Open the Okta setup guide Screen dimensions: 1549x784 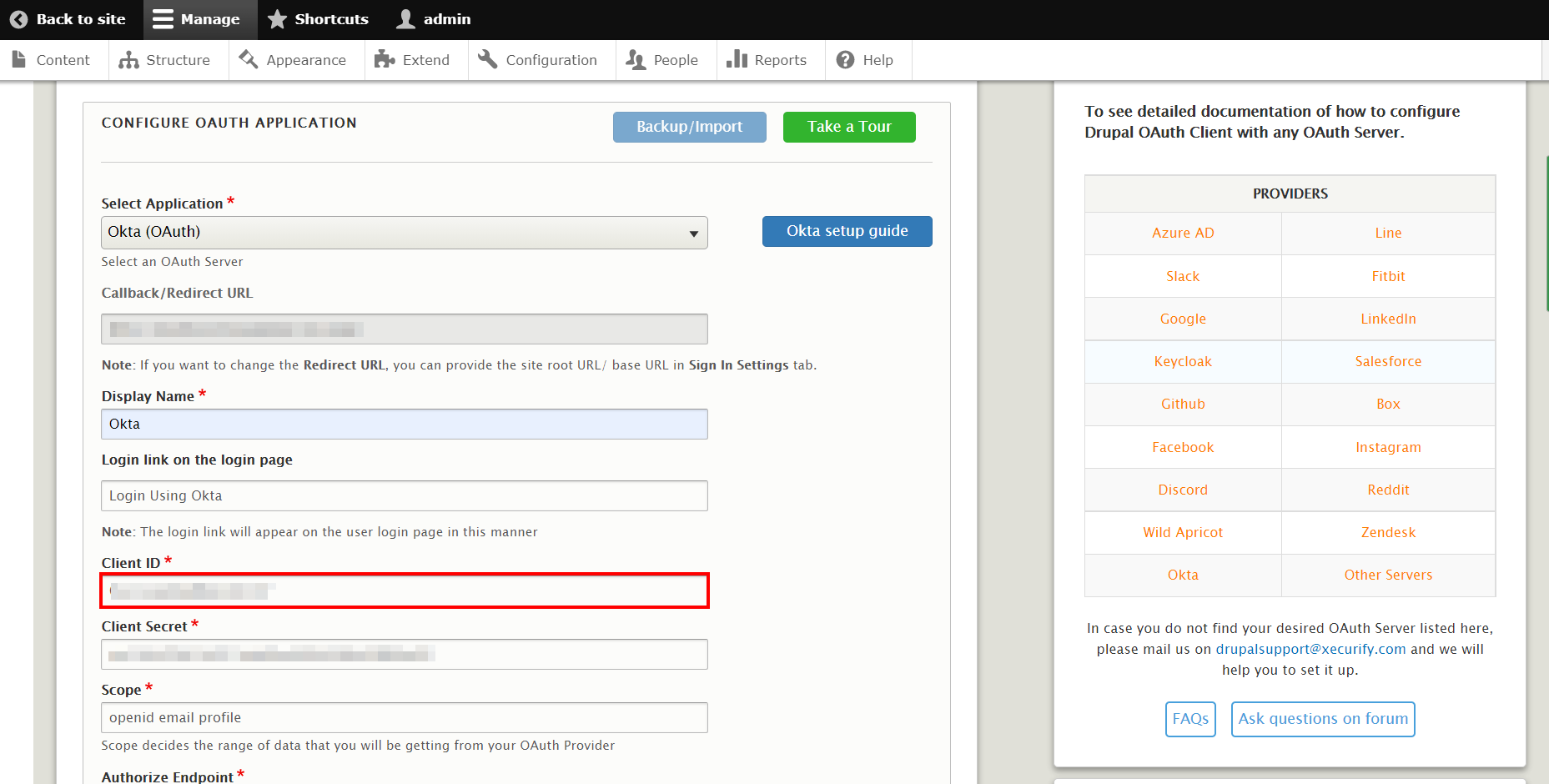(x=847, y=231)
